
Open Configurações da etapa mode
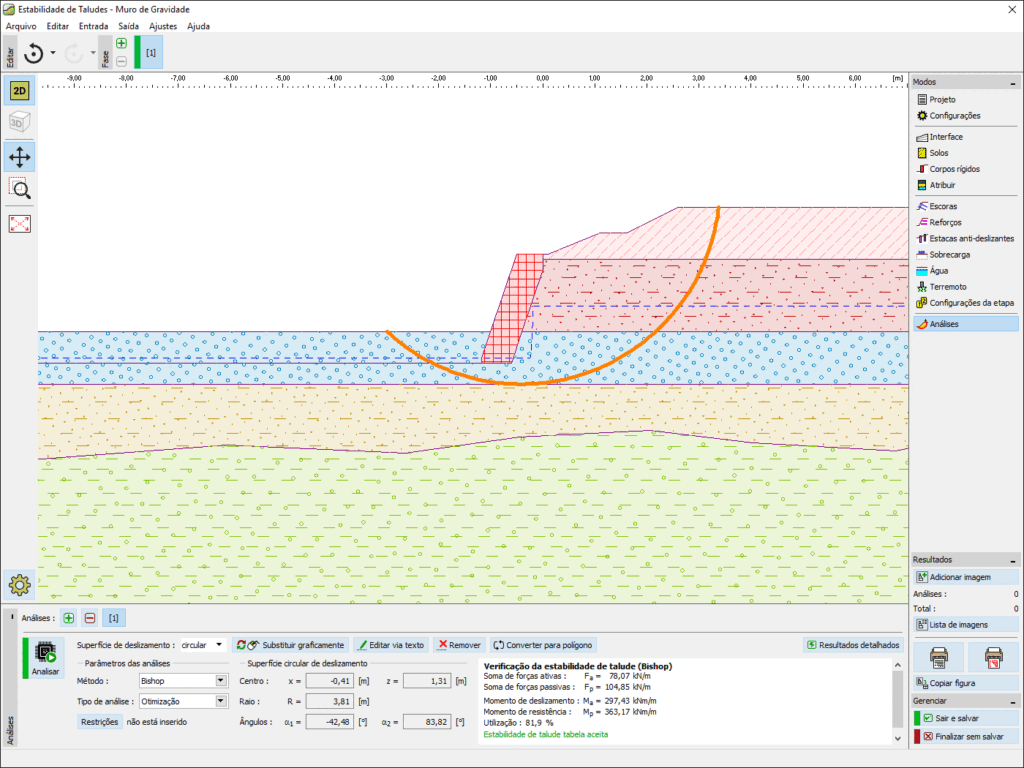pos(965,302)
